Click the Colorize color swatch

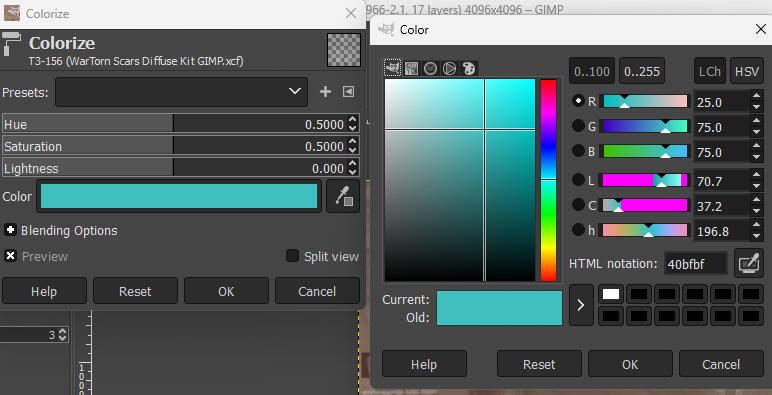179,196
